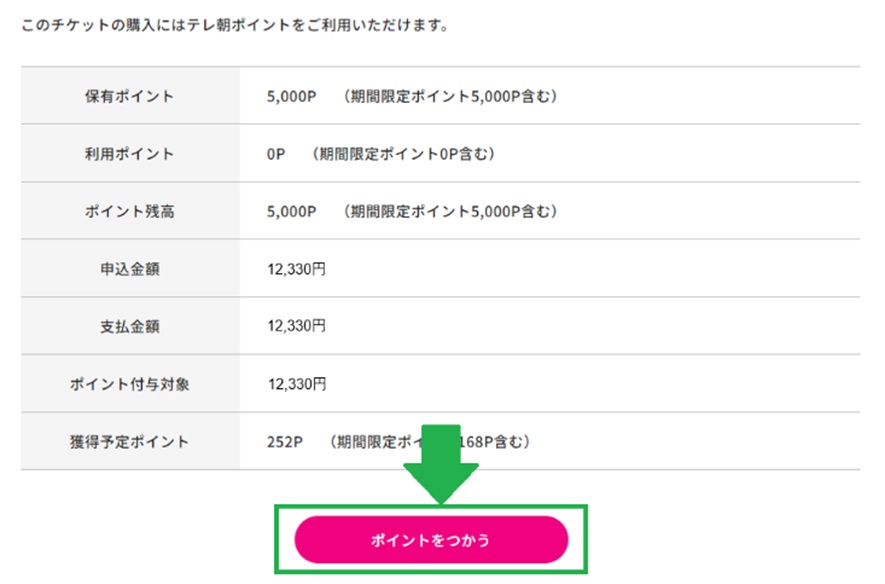Click the 12,330円 amount beside 申込金額
Viewport: 885px width, 584px height.
296,269
